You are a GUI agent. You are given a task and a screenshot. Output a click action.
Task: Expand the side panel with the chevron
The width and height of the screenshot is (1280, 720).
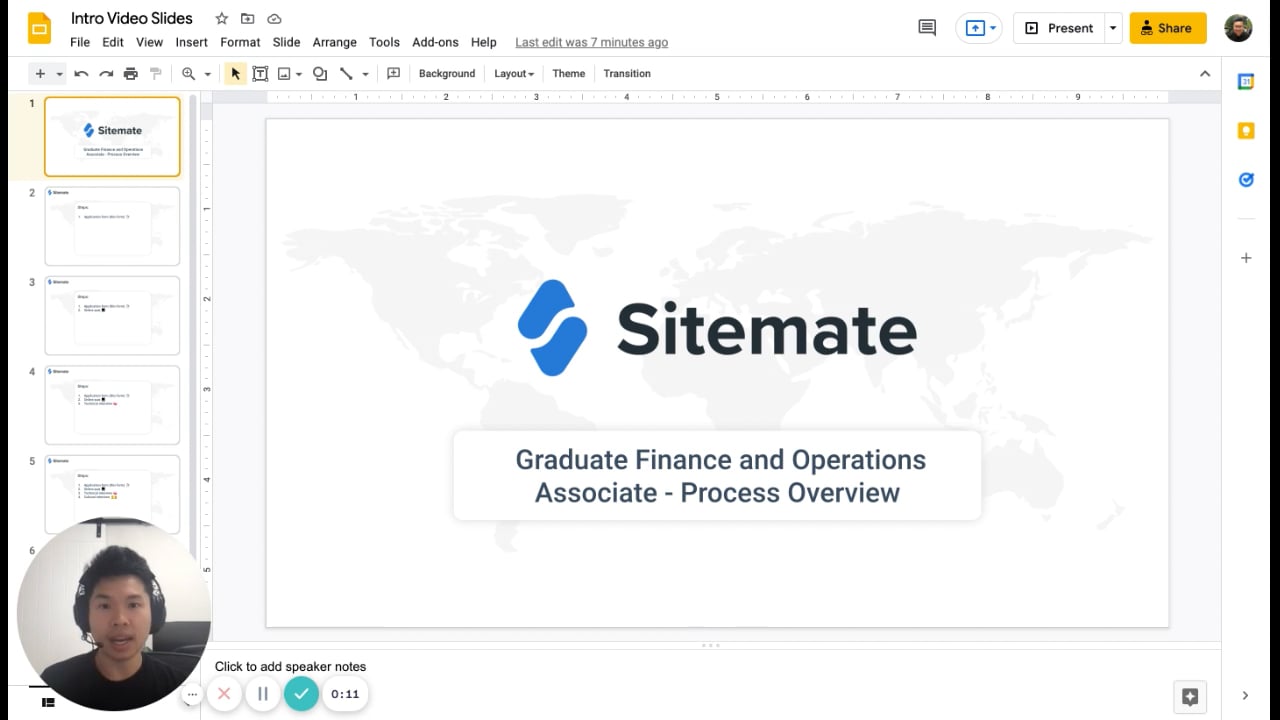[x=1246, y=696]
